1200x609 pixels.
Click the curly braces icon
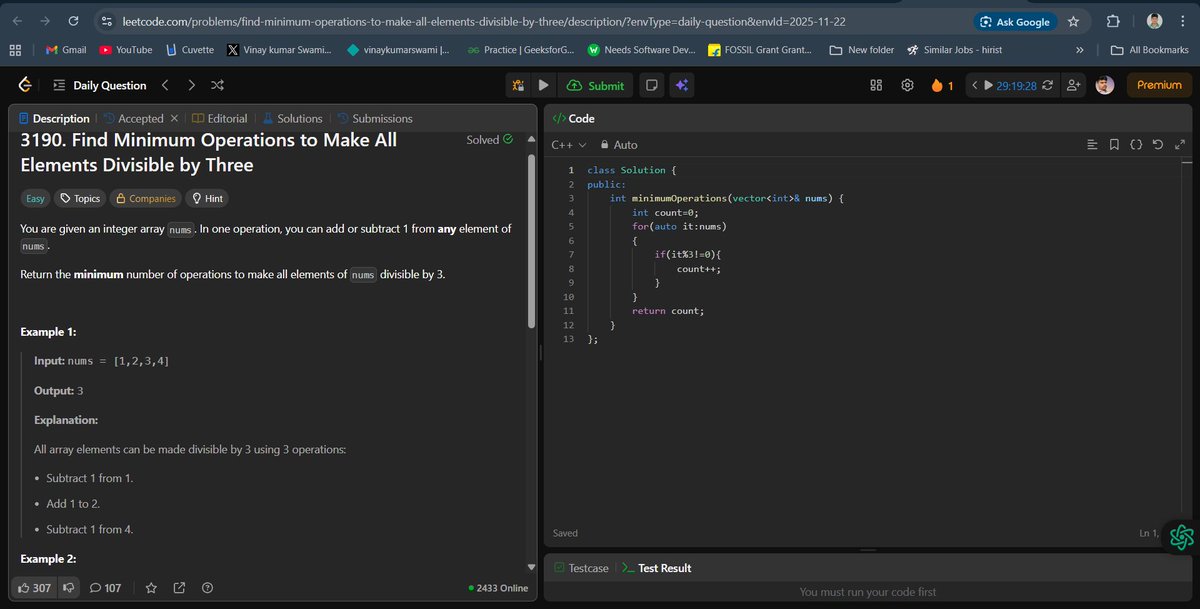pos(1136,145)
